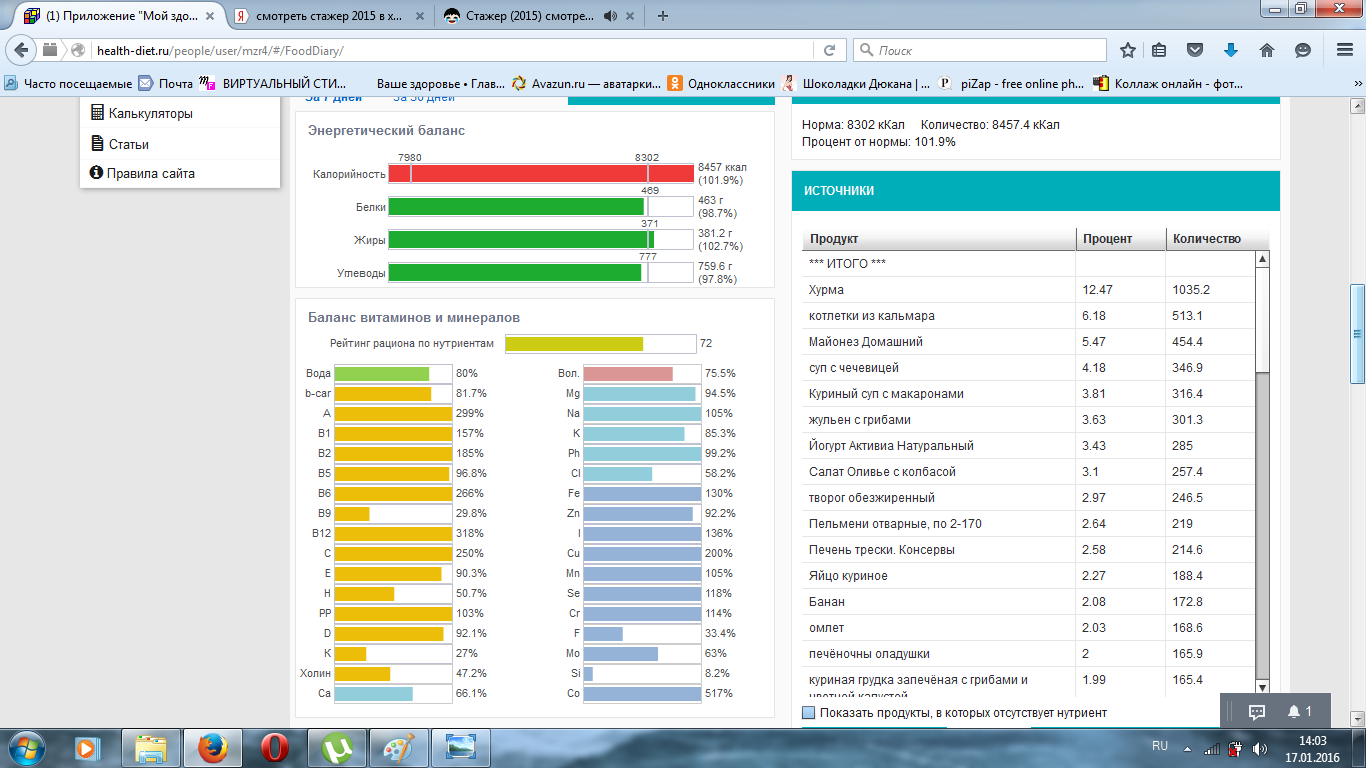Open the Правила сайта link
The image size is (1366, 768).
(x=150, y=173)
